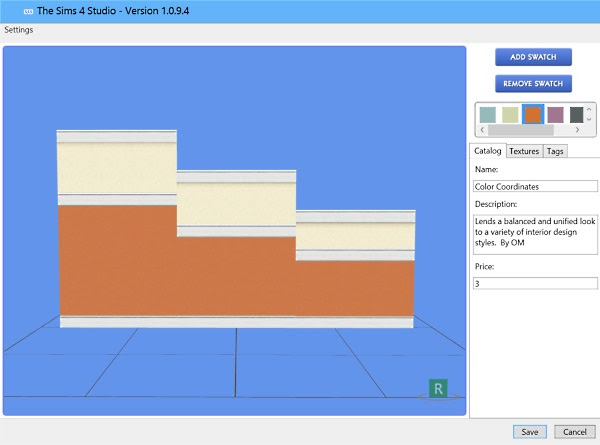Click the 'Description:' label
600x445 pixels.
pos(496,204)
